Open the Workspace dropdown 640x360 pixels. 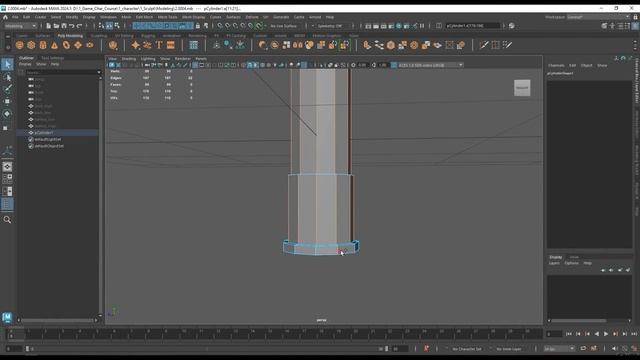tap(598, 17)
